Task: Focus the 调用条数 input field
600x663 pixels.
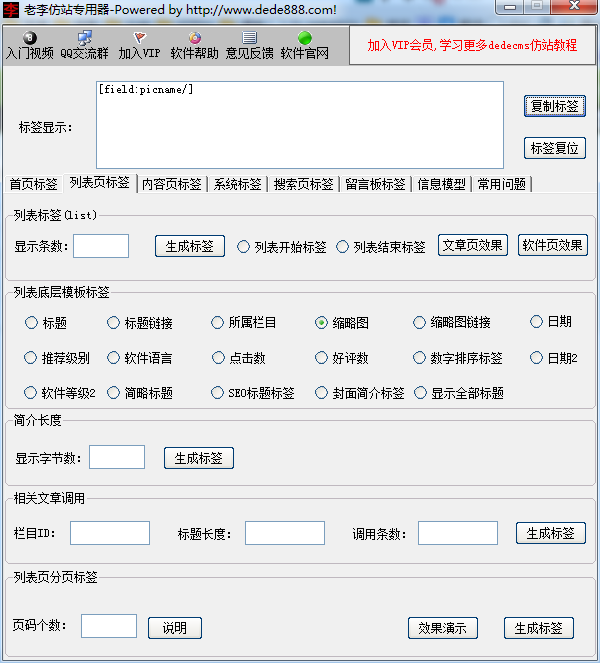Action: (x=458, y=533)
